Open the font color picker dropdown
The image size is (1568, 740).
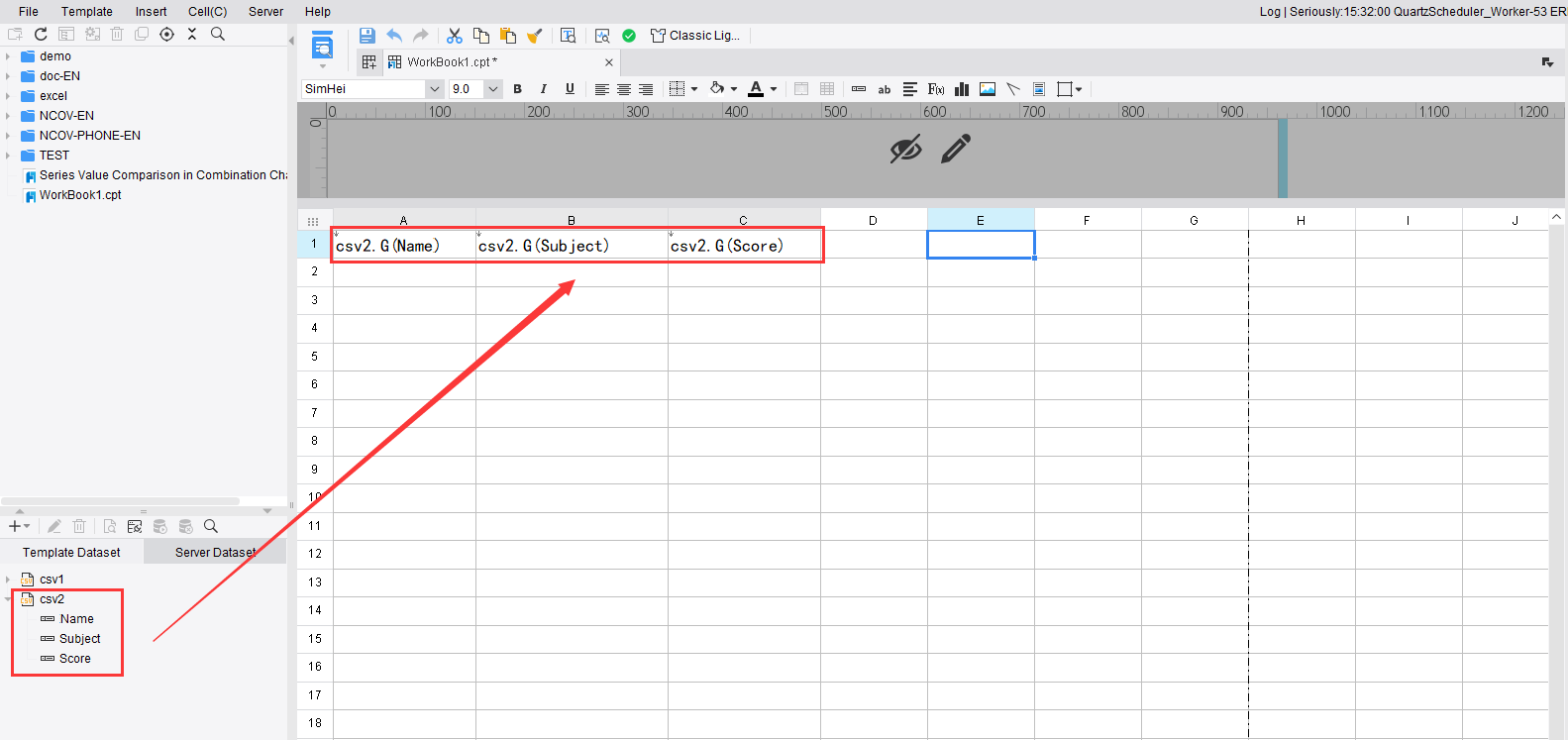coord(774,89)
